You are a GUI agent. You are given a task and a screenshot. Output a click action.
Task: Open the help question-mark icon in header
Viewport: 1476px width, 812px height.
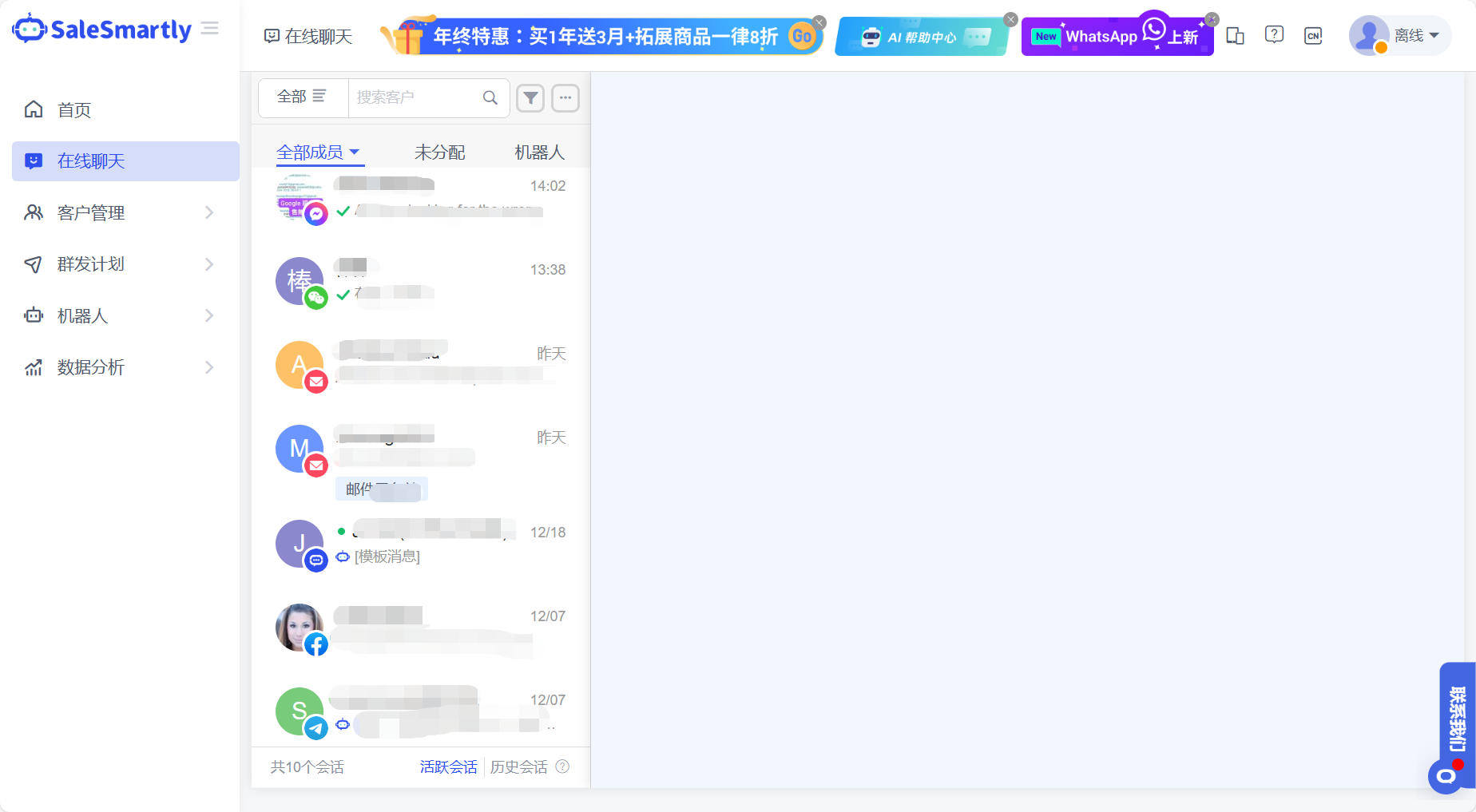click(x=1275, y=35)
